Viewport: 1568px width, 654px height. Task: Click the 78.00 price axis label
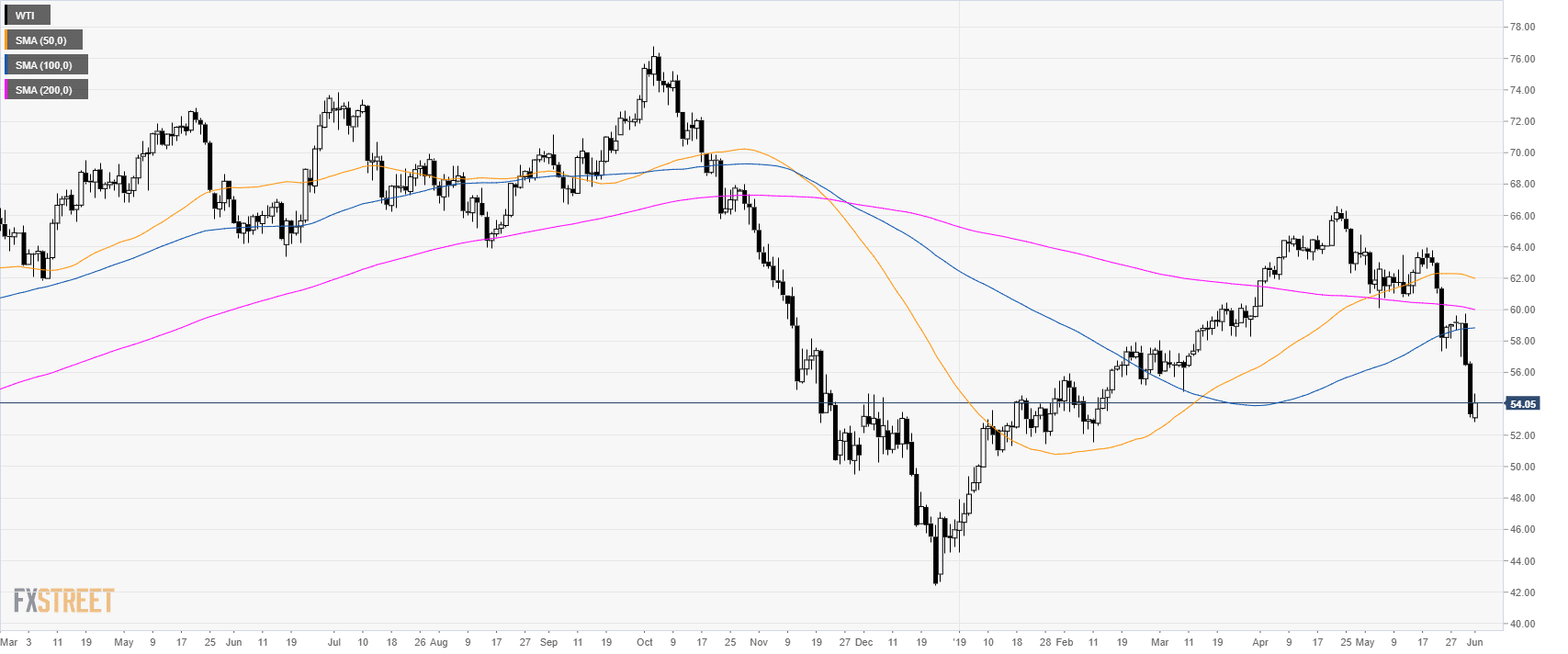[x=1522, y=28]
